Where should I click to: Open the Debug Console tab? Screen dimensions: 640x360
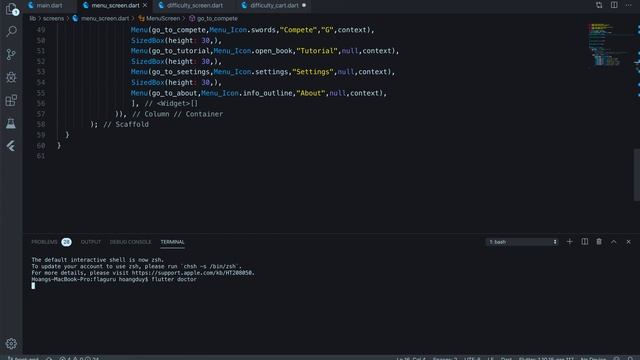click(130, 242)
